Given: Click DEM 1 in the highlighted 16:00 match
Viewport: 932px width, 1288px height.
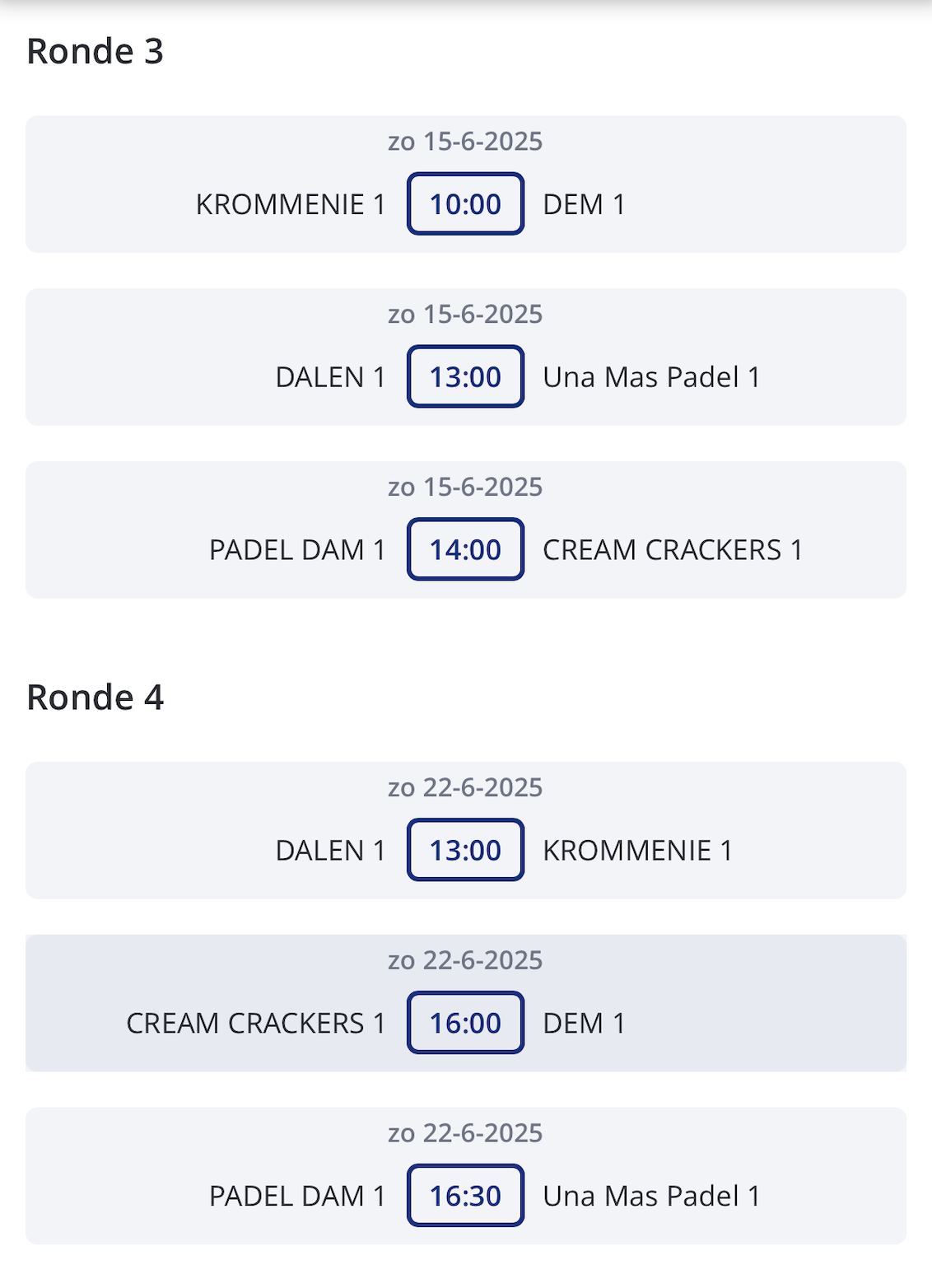Looking at the screenshot, I should coord(584,1024).
